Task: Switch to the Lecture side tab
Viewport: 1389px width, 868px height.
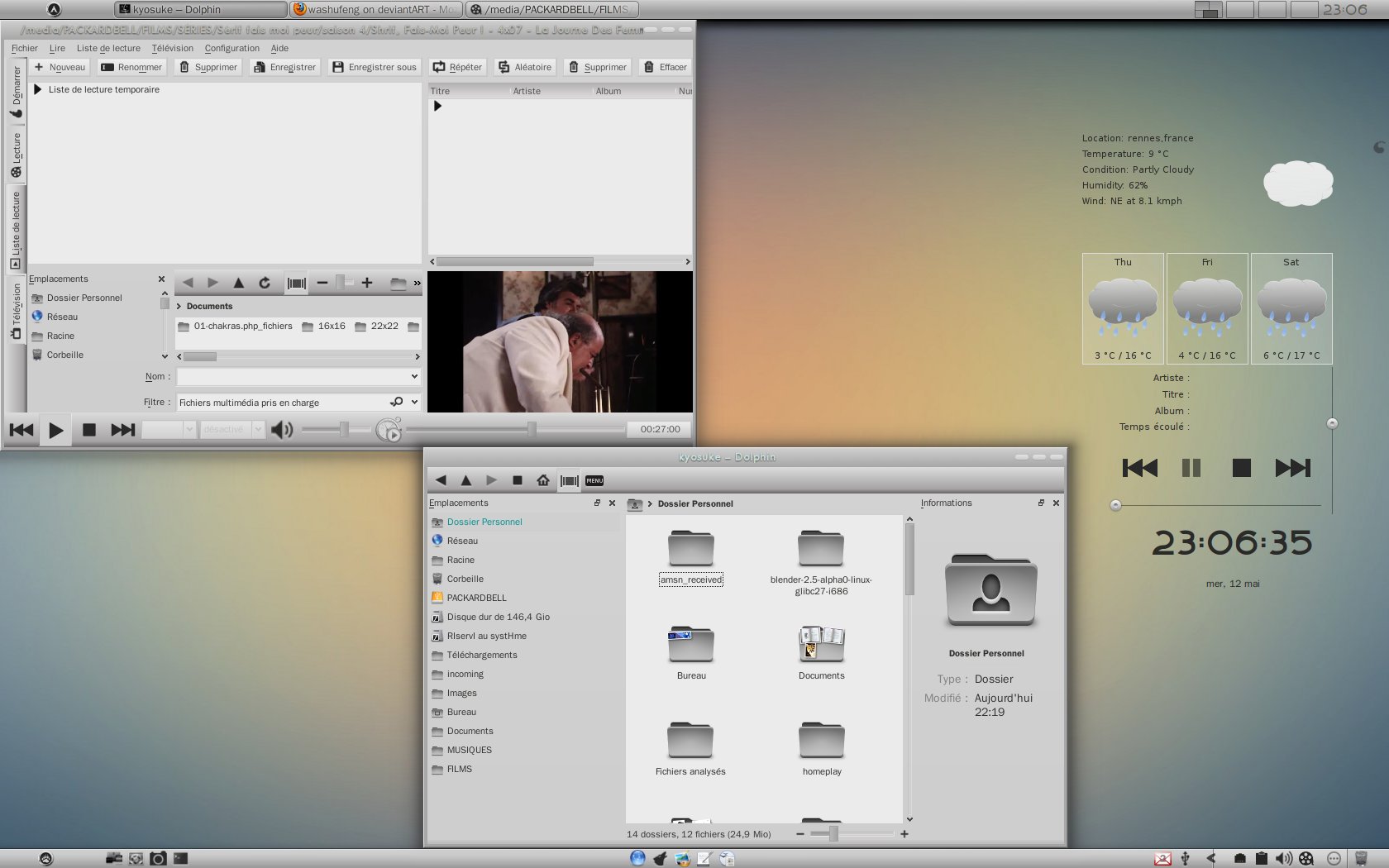Action: tap(17, 155)
